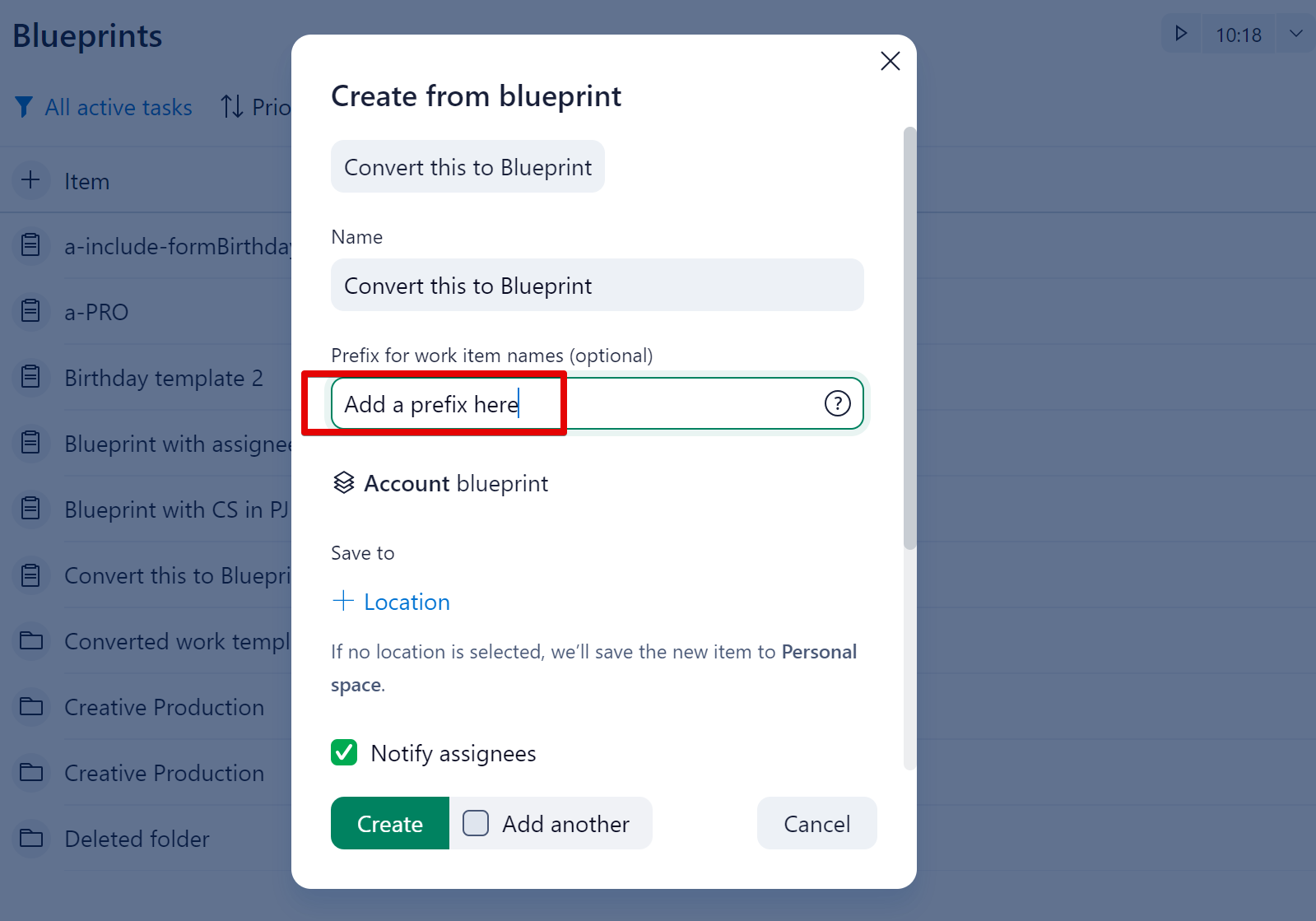The width and height of the screenshot is (1316, 921).
Task: Click the dialog's vertical scrollbar
Action: [x=909, y=337]
